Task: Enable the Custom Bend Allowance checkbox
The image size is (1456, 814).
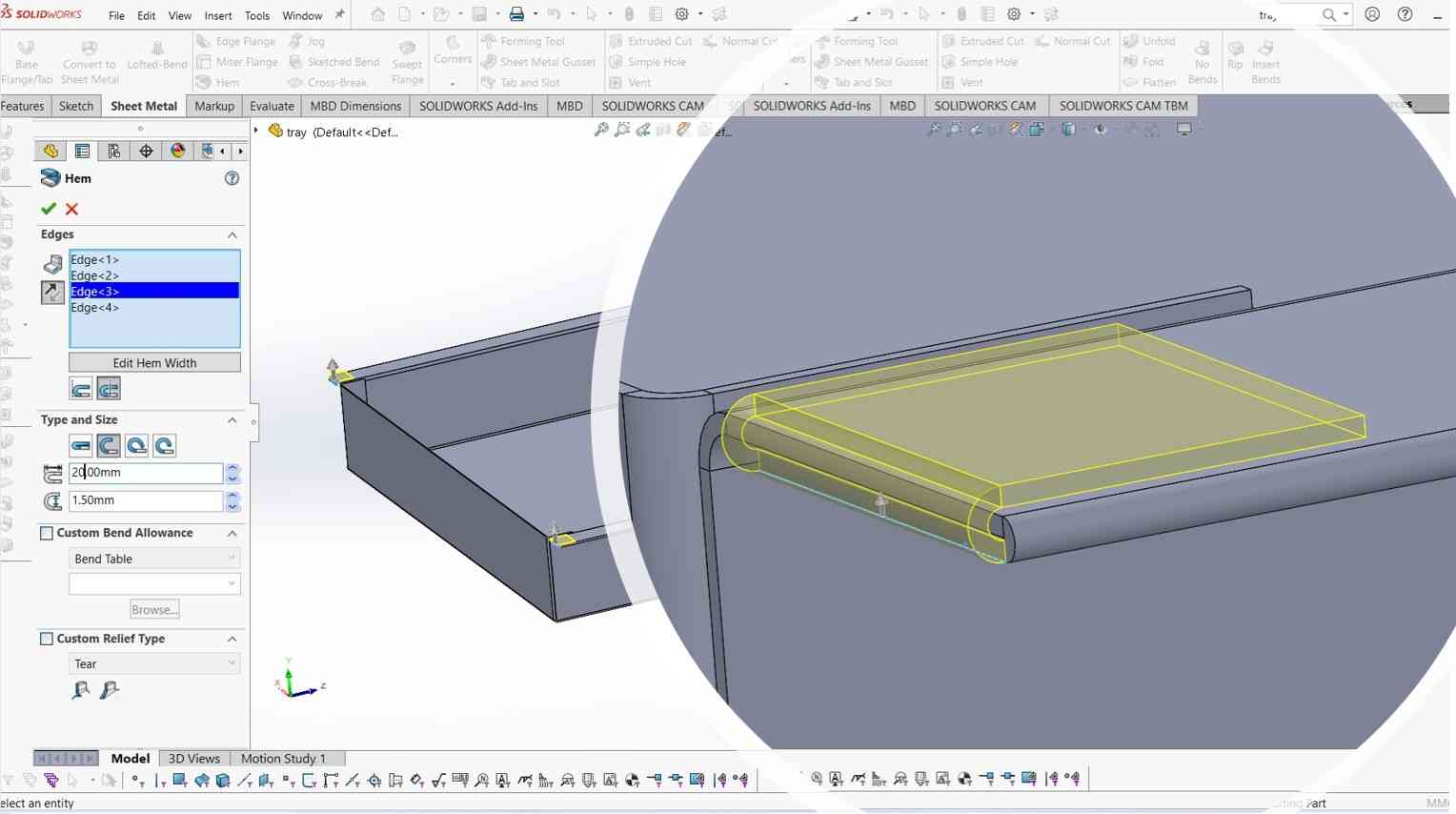Action: [46, 533]
